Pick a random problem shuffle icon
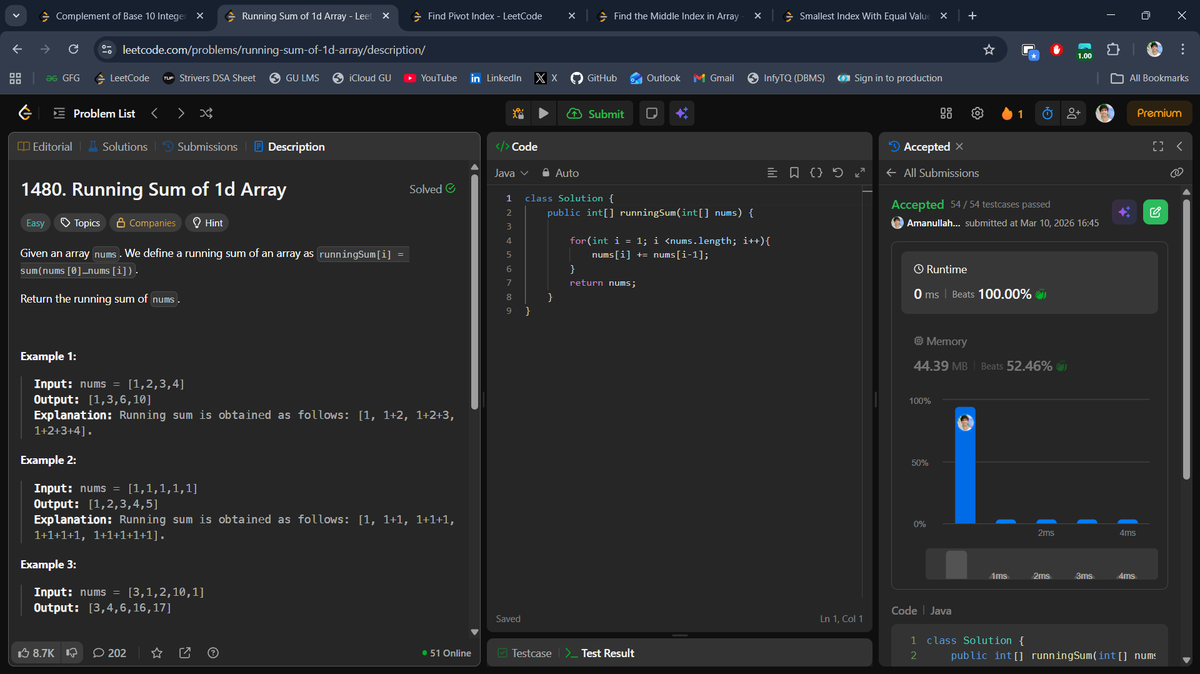The height and width of the screenshot is (674, 1200). click(206, 113)
